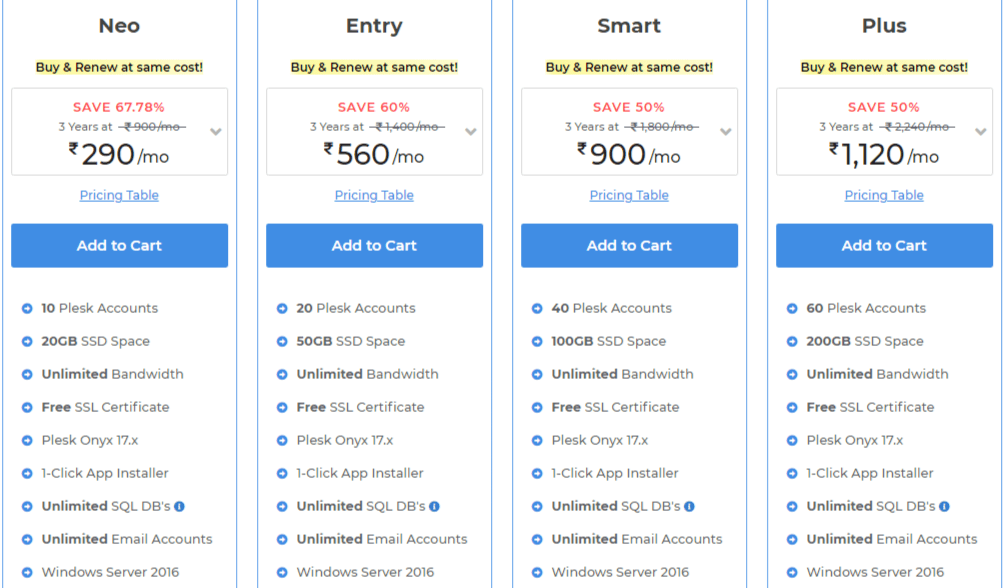This screenshot has height=588, width=1003.
Task: Open the Entry Pricing Table link
Action: tap(374, 195)
